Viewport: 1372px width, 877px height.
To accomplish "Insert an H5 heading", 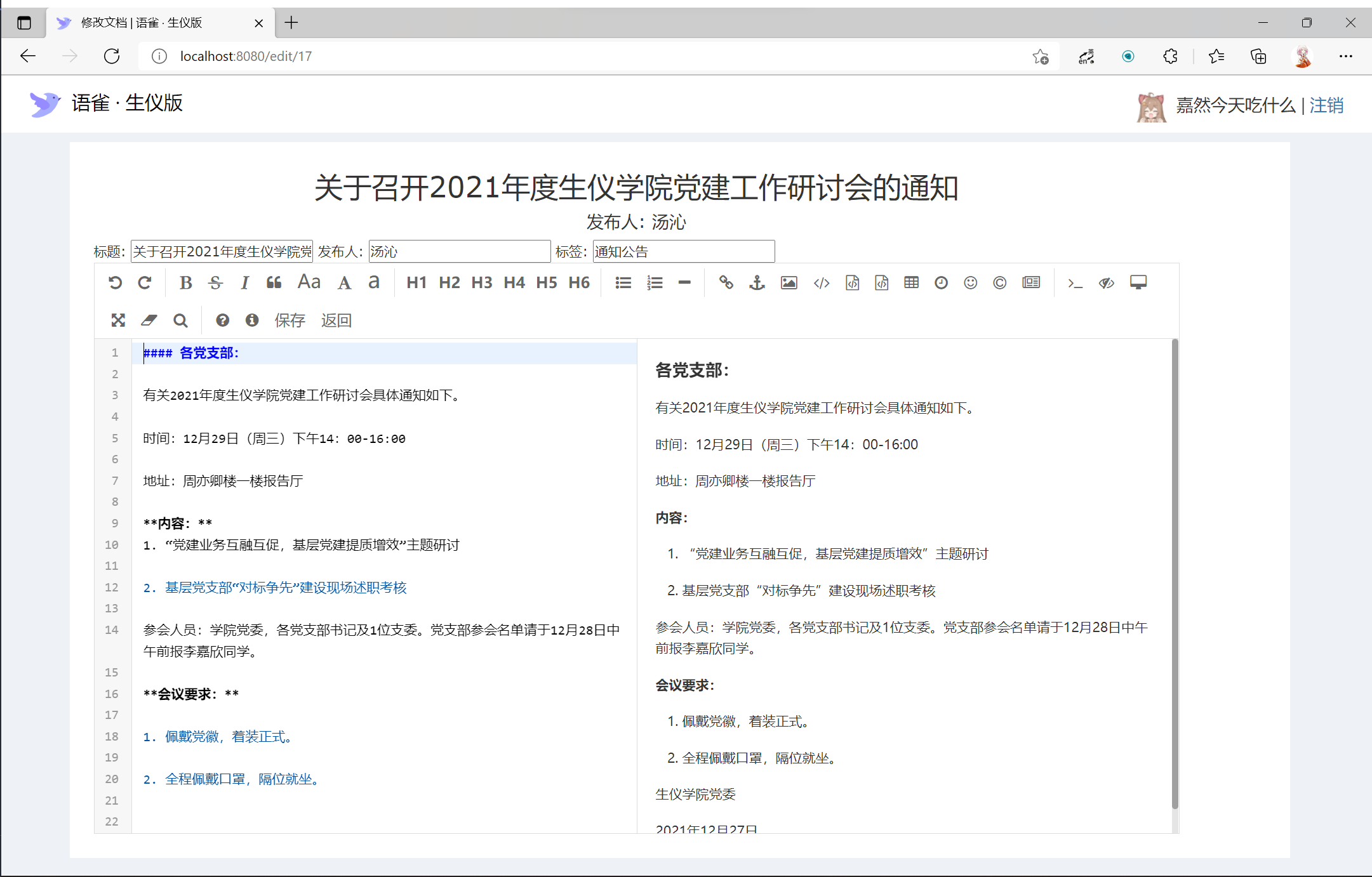I will tap(547, 283).
